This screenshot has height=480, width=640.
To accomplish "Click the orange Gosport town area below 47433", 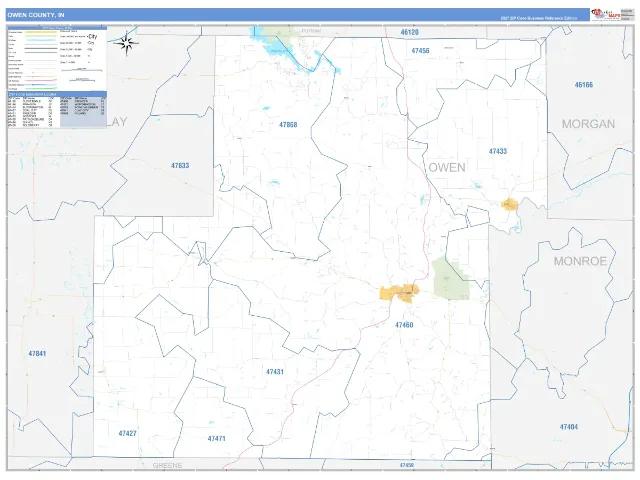I will pyautogui.click(x=510, y=204).
